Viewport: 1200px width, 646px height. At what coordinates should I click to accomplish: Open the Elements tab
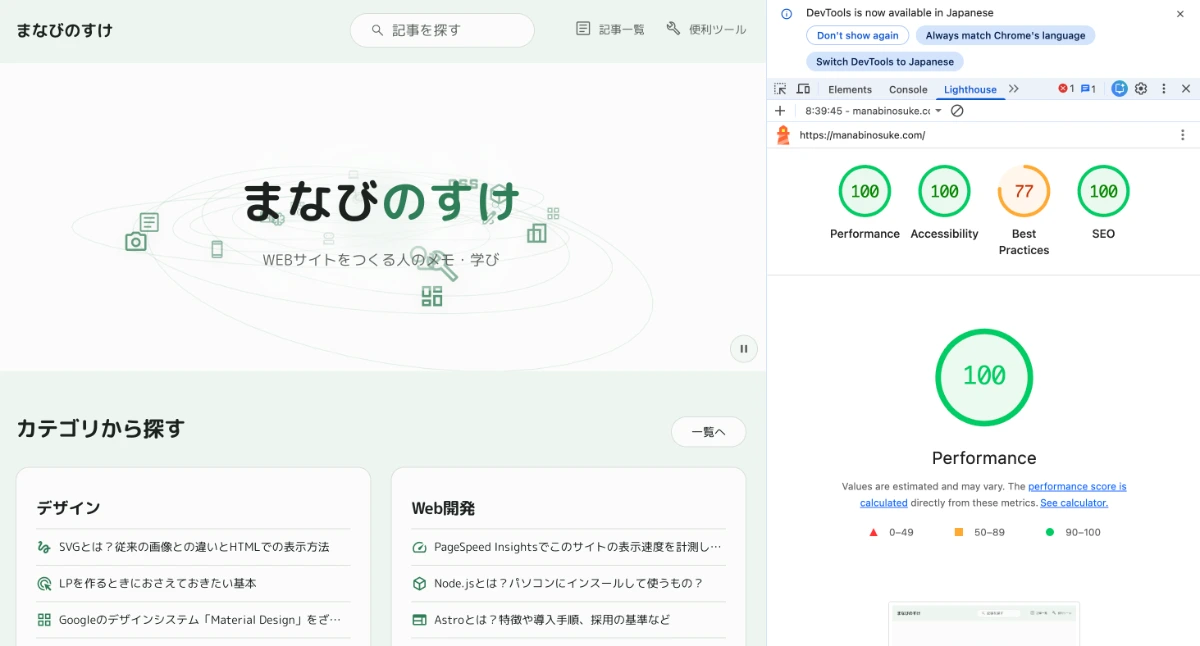[x=850, y=89]
